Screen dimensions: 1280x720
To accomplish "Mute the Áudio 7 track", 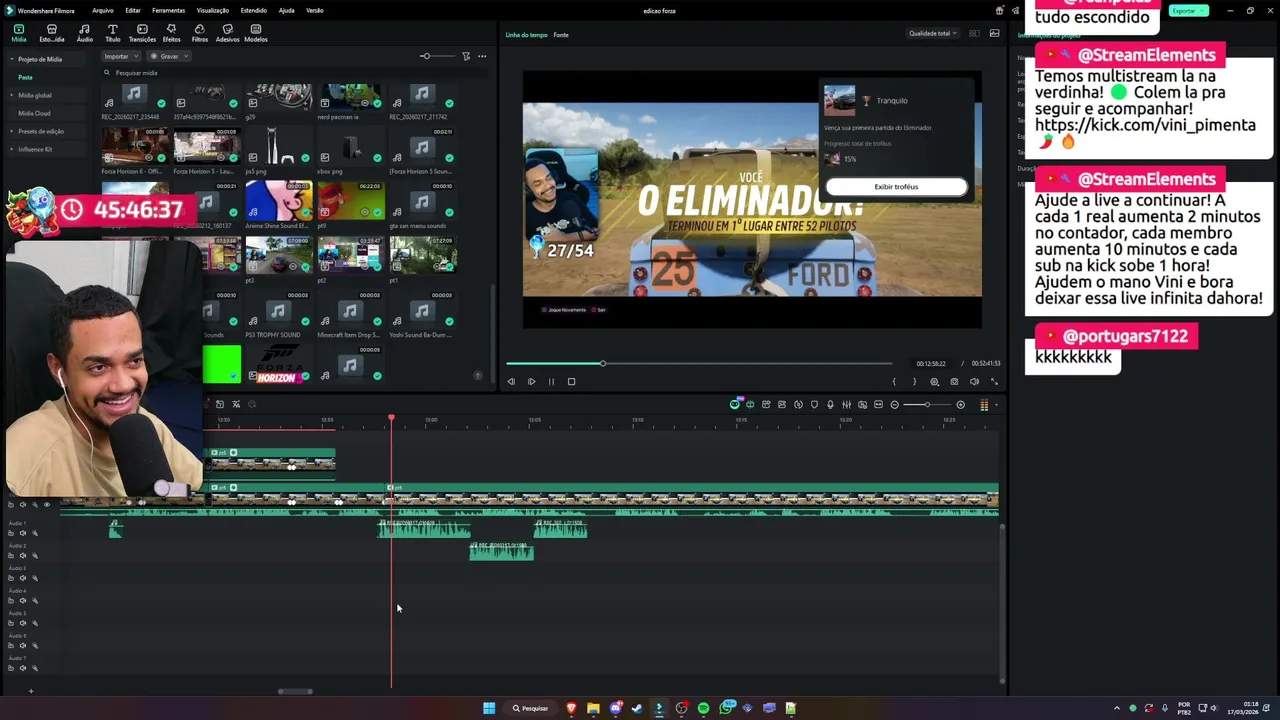I will click(22, 668).
